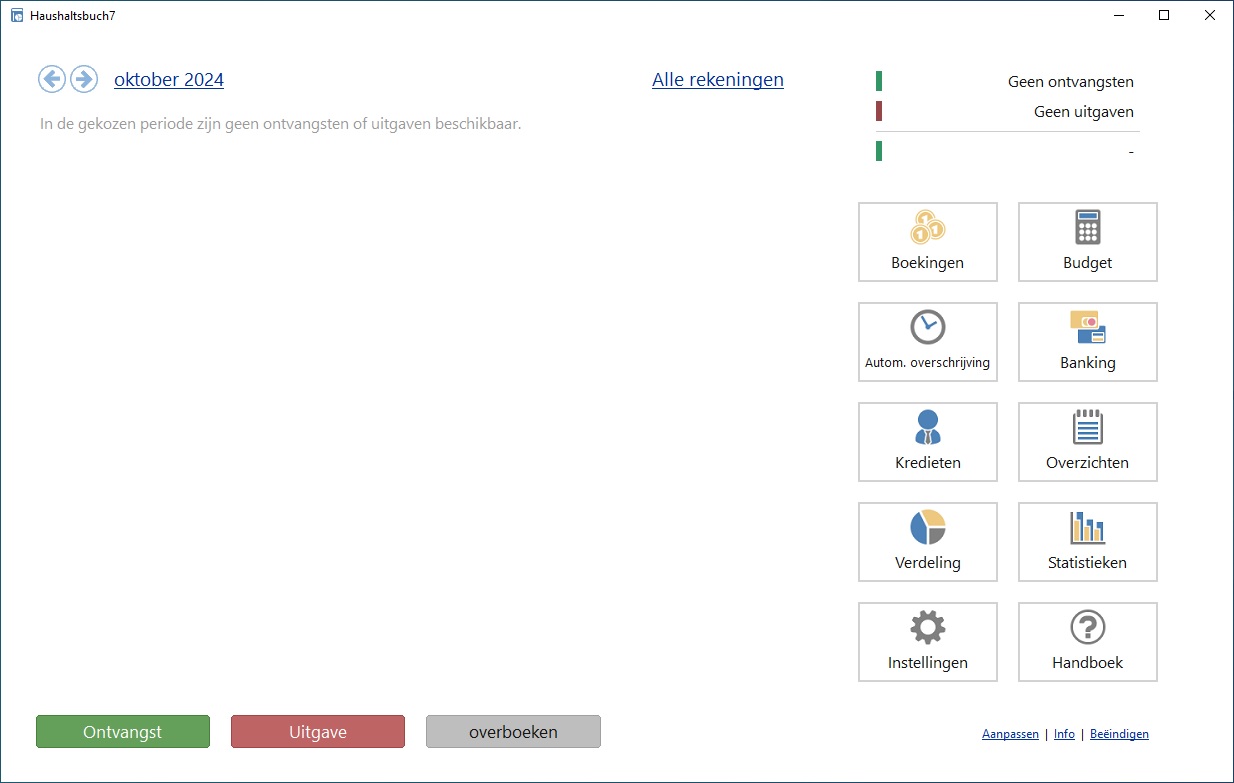Open the Budget calculator tile
This screenshot has height=783, width=1234.
[x=1087, y=242]
